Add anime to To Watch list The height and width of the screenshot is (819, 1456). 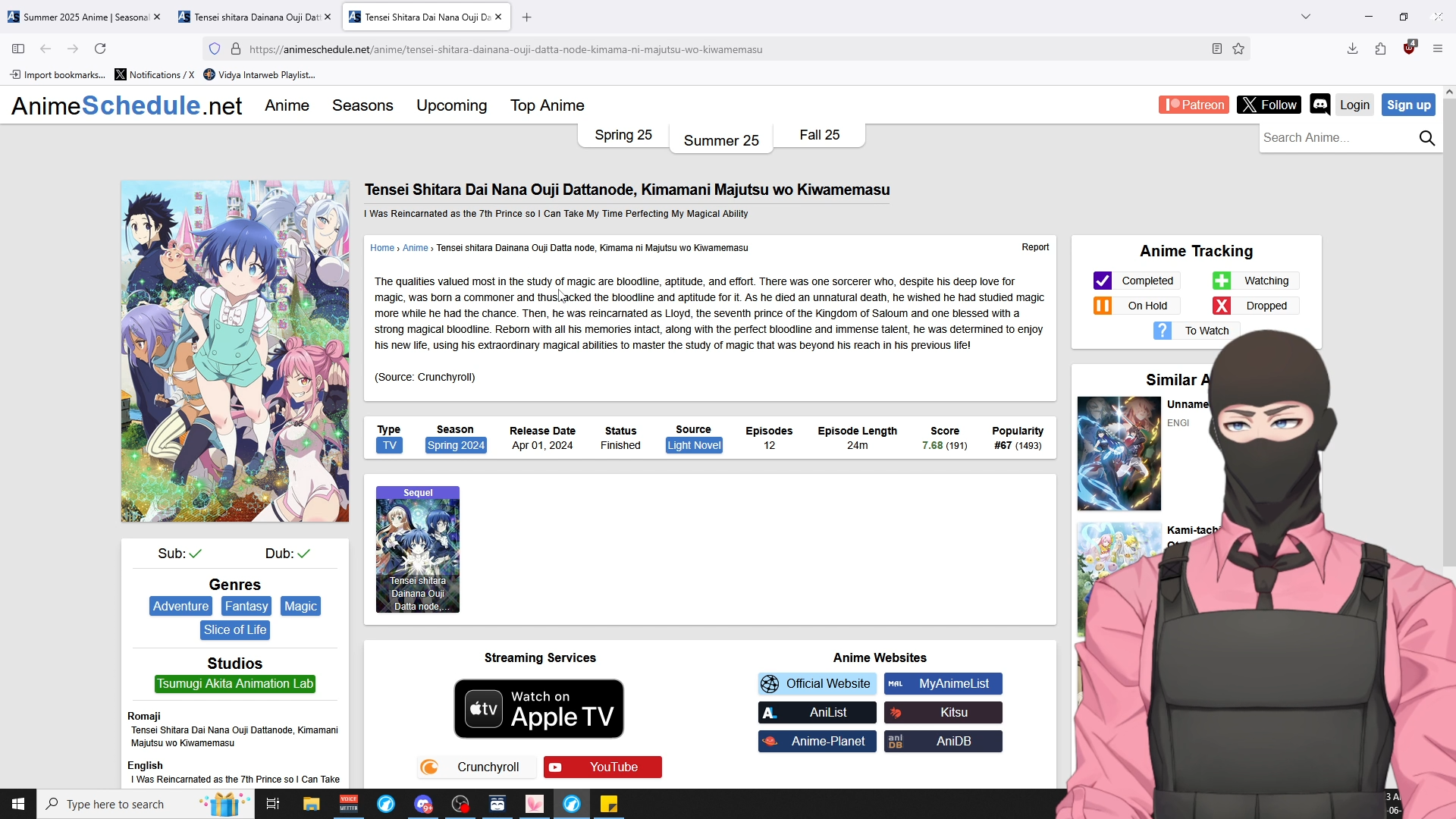(1196, 331)
